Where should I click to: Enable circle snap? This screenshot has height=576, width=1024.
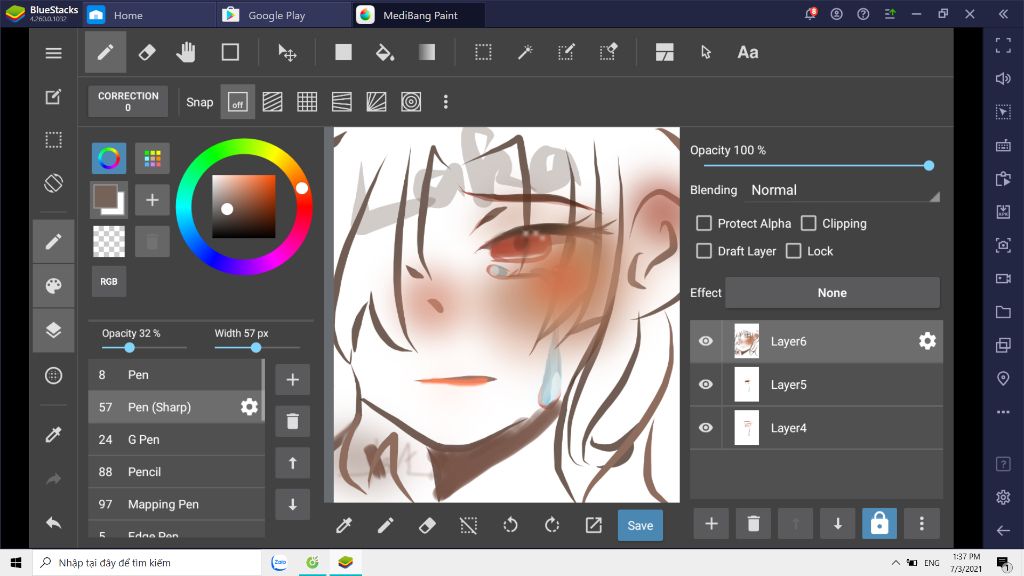[x=411, y=102]
